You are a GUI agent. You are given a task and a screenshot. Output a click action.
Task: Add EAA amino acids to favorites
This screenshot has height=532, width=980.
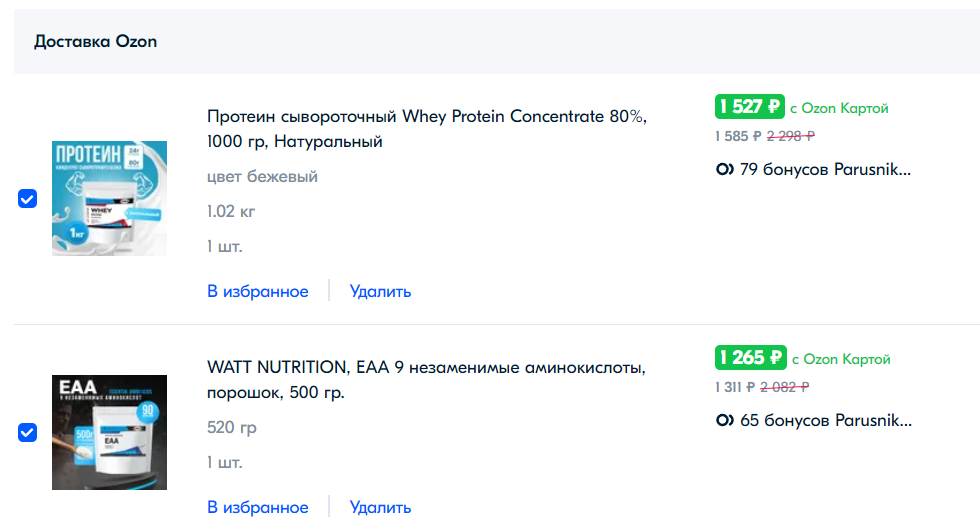(258, 507)
